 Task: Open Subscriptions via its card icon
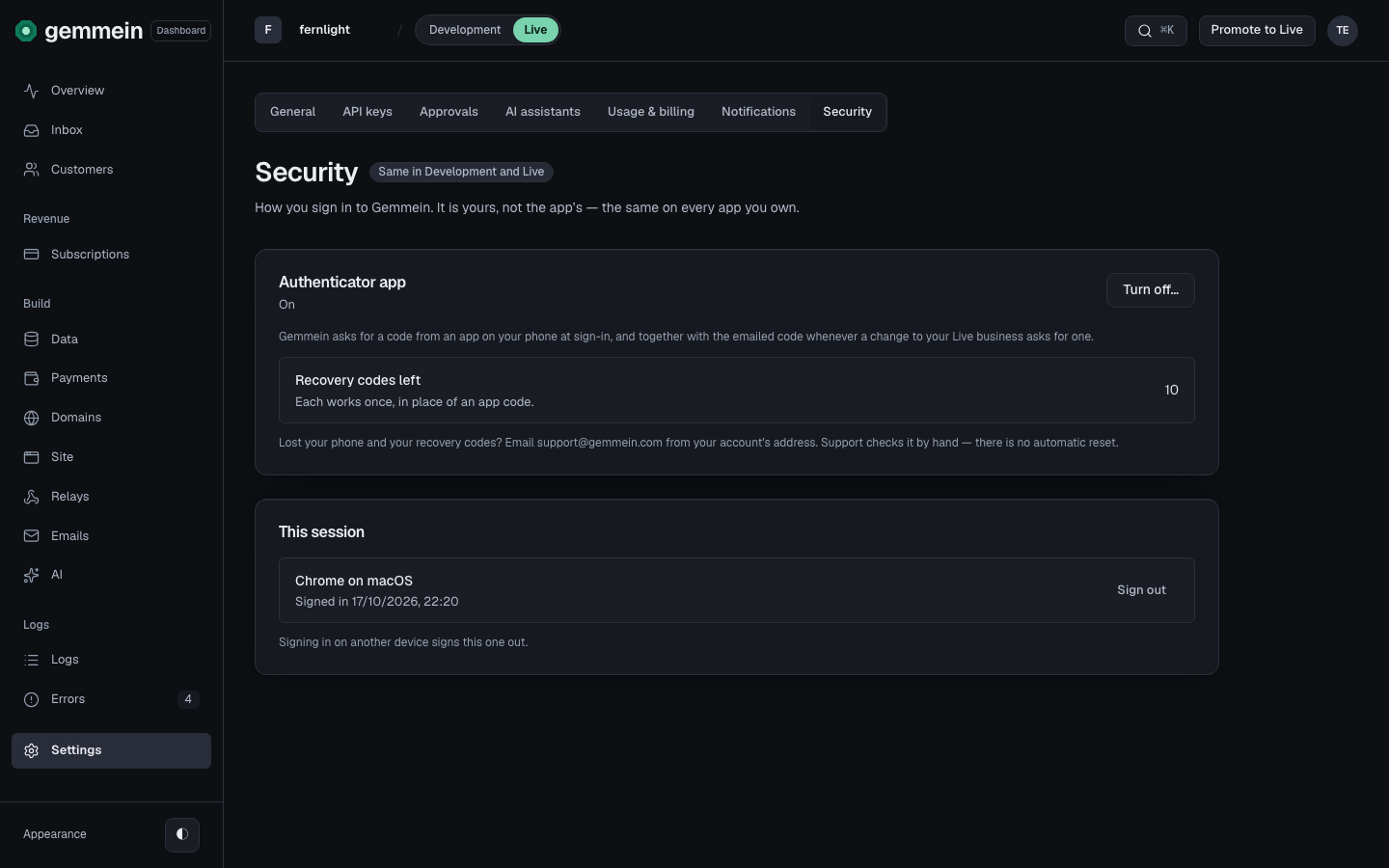pos(32,255)
